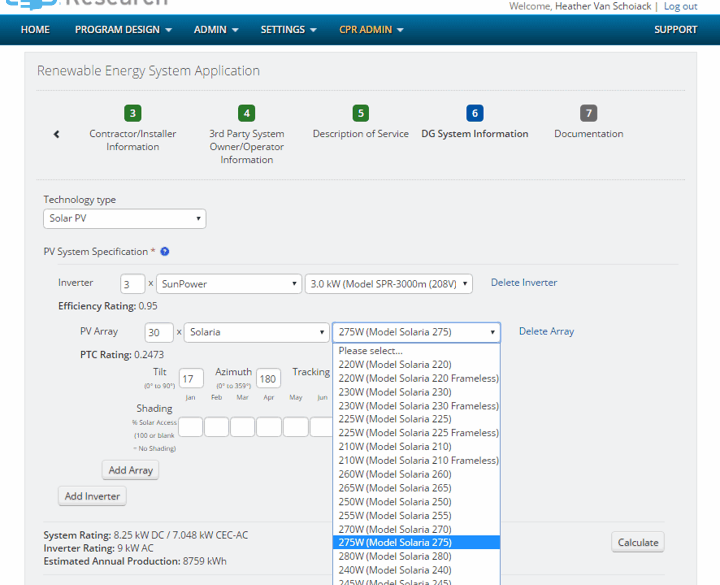Viewport: 720px width, 585px height.
Task: Select 225W (Model Solaria 225 Frameless) option
Action: click(x=416, y=433)
